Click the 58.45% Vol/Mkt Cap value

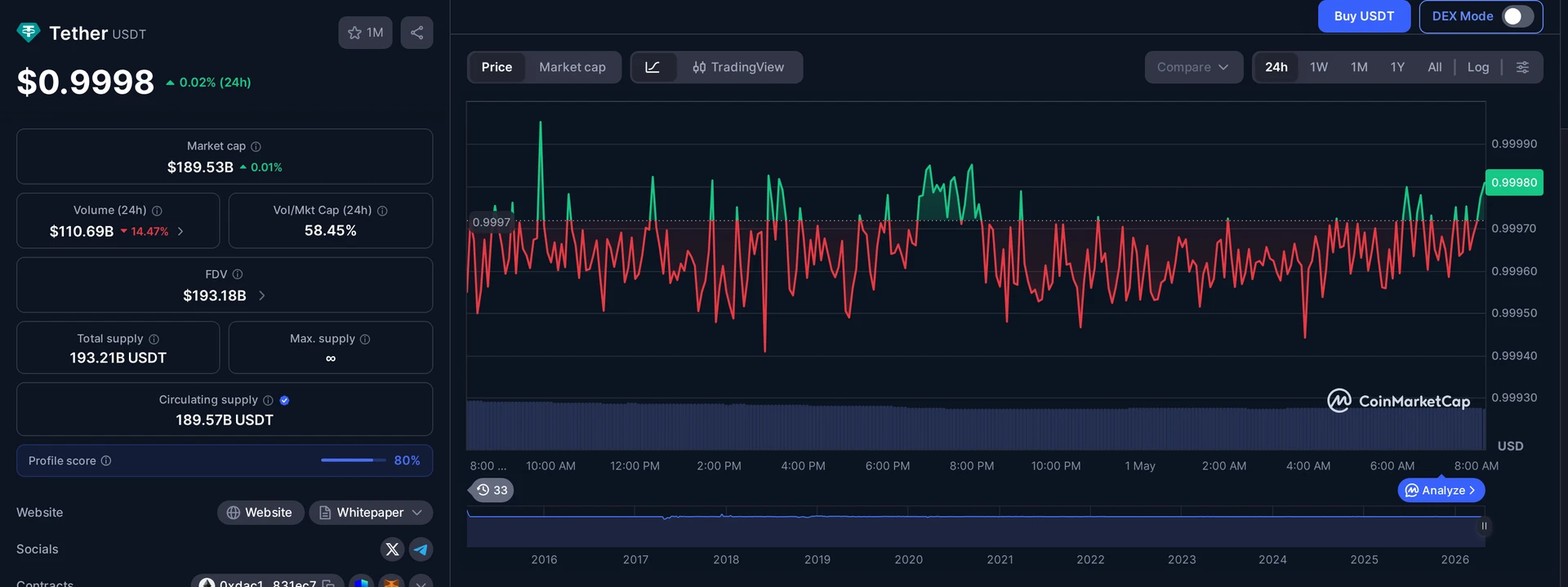331,231
